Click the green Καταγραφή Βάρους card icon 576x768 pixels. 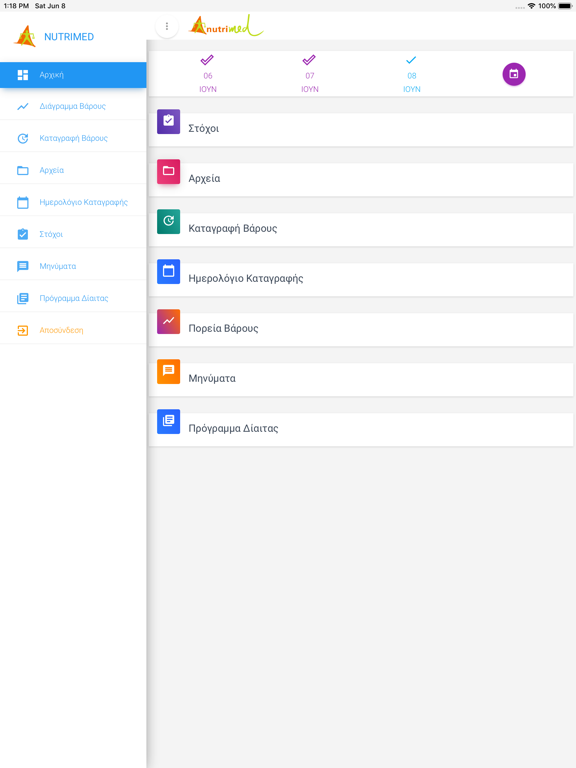168,221
